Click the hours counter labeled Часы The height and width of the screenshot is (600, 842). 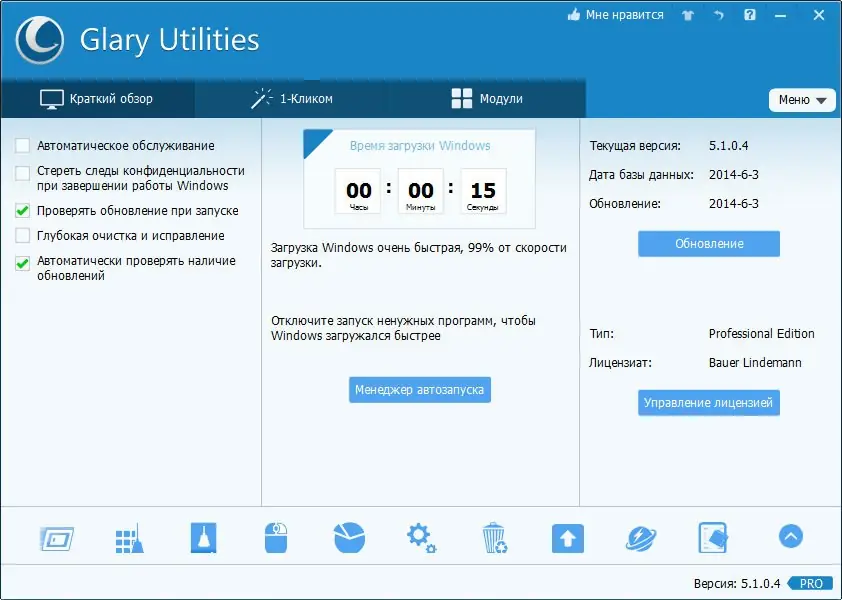pyautogui.click(x=358, y=191)
